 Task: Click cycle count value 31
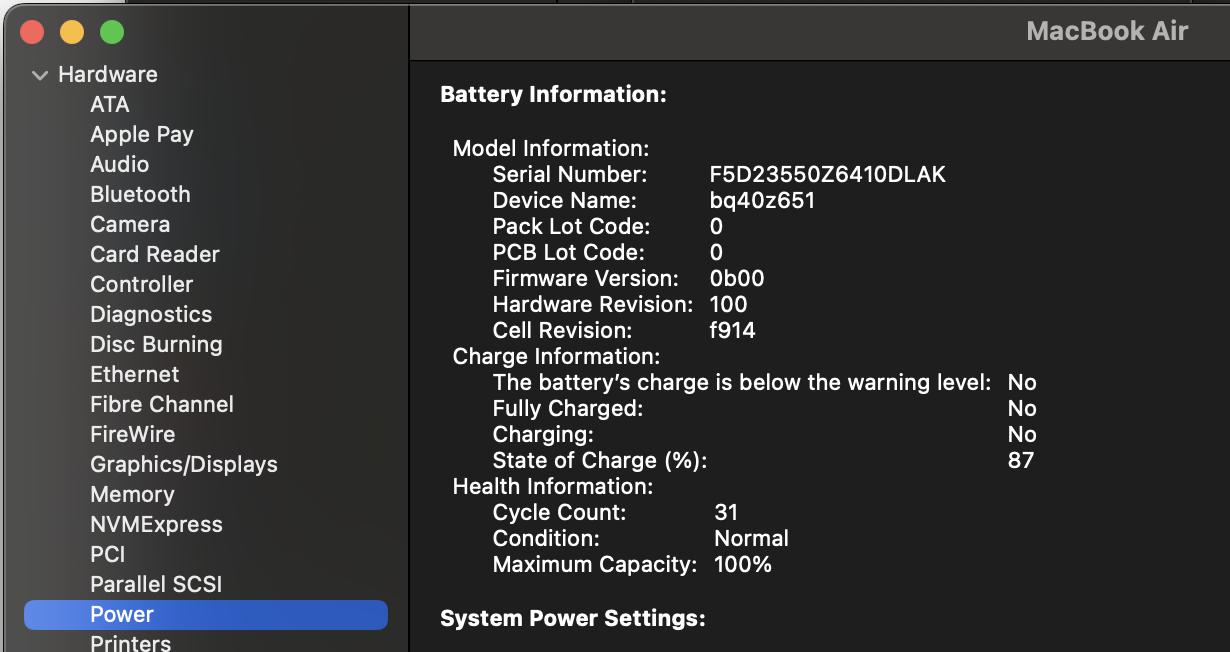click(726, 512)
